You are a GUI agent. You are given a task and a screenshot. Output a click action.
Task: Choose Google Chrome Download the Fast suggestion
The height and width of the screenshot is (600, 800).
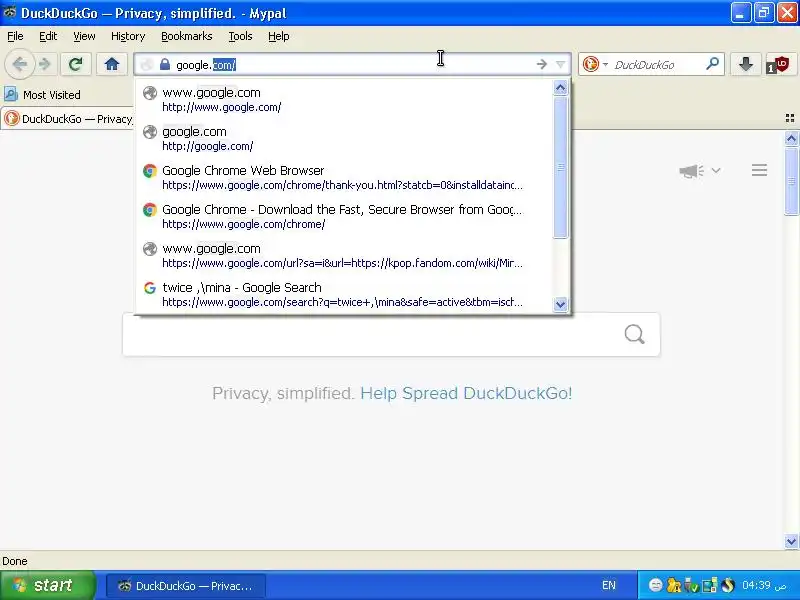click(x=344, y=216)
